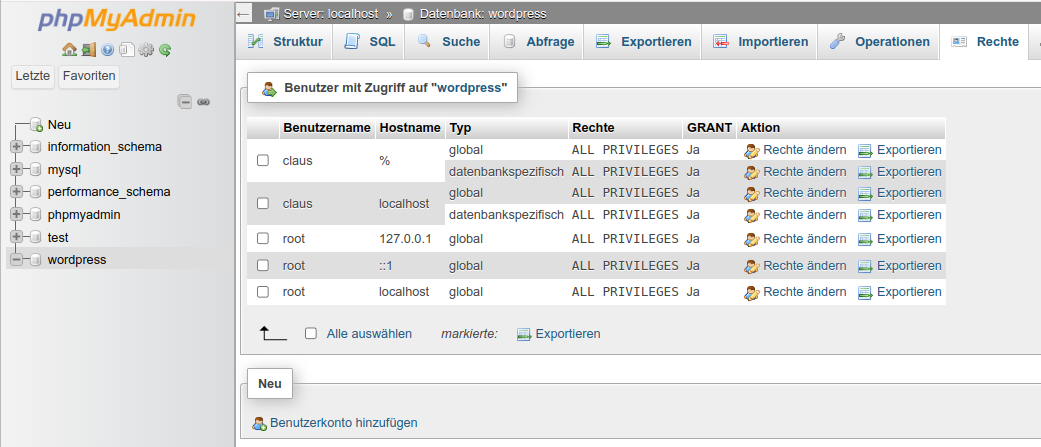Image resolution: width=1041 pixels, height=447 pixels.
Task: Click the Letzte button
Action: 33,76
